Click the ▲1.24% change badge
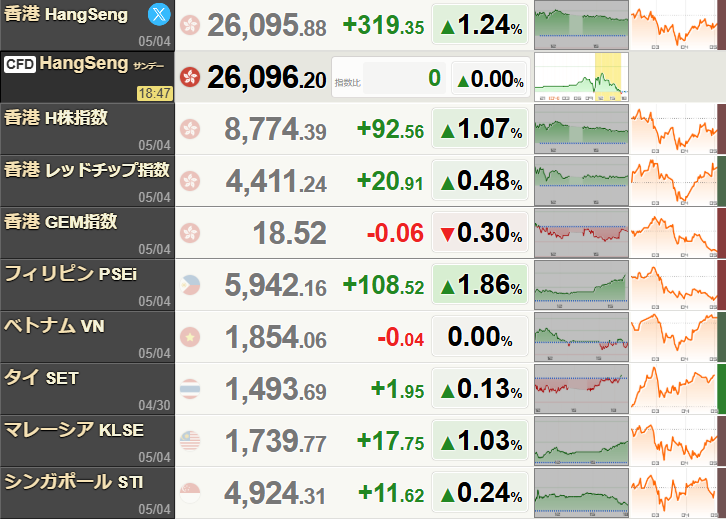The height and width of the screenshot is (519, 726). click(480, 25)
